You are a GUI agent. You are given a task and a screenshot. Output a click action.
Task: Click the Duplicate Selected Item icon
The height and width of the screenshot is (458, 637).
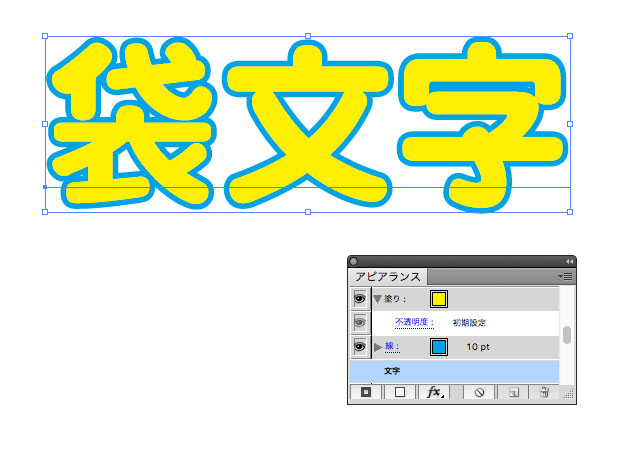tap(514, 392)
